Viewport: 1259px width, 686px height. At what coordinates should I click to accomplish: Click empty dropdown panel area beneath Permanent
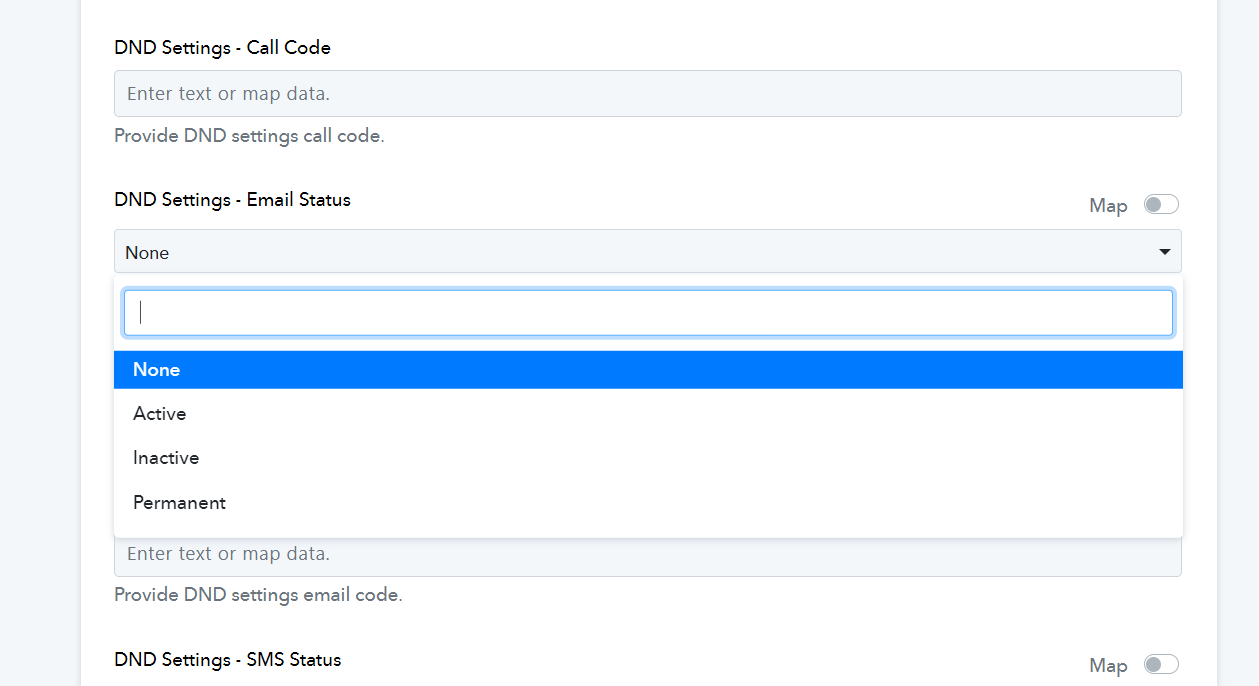click(x=647, y=531)
